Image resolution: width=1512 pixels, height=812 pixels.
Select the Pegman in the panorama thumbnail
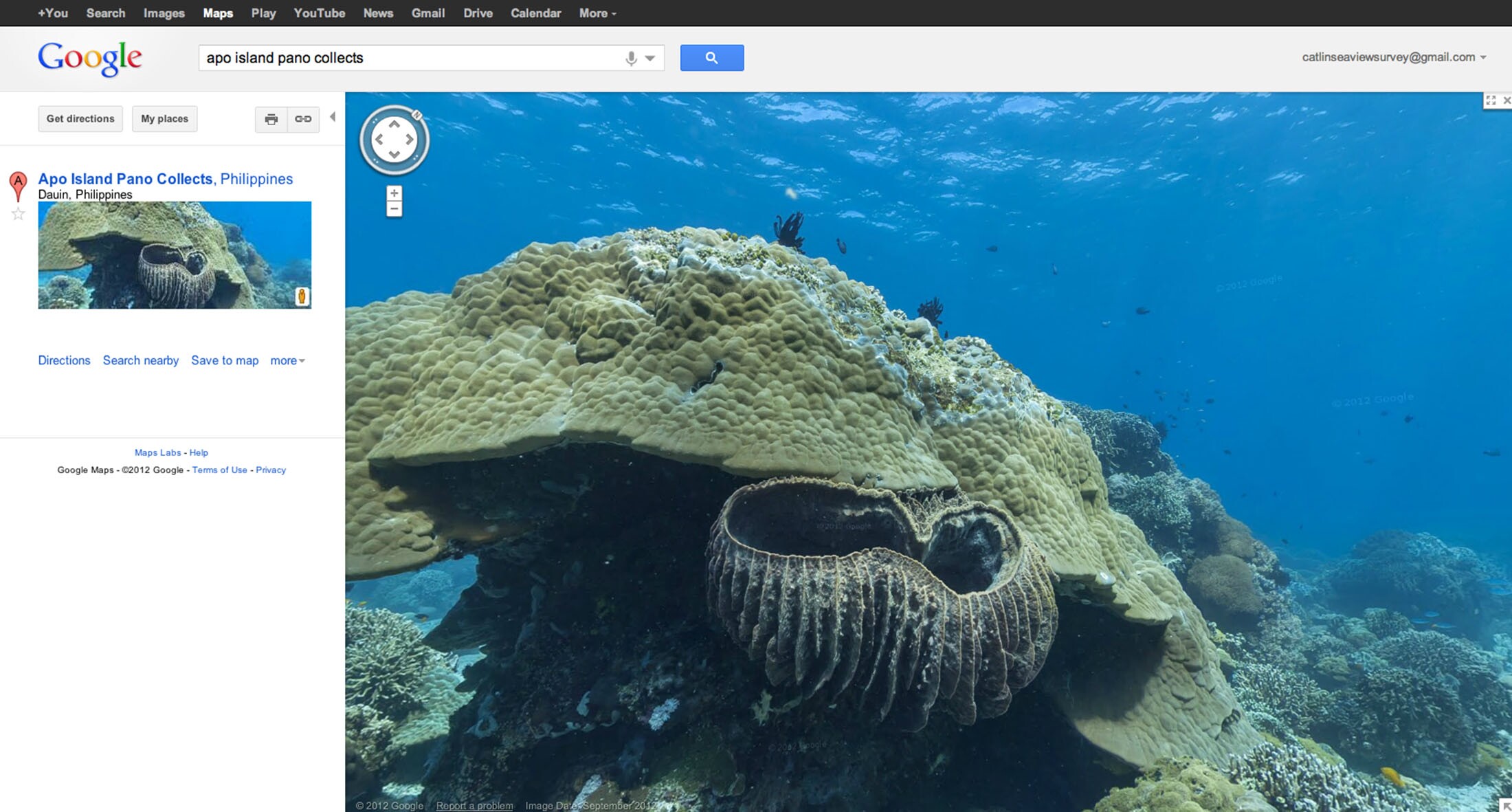click(x=302, y=296)
